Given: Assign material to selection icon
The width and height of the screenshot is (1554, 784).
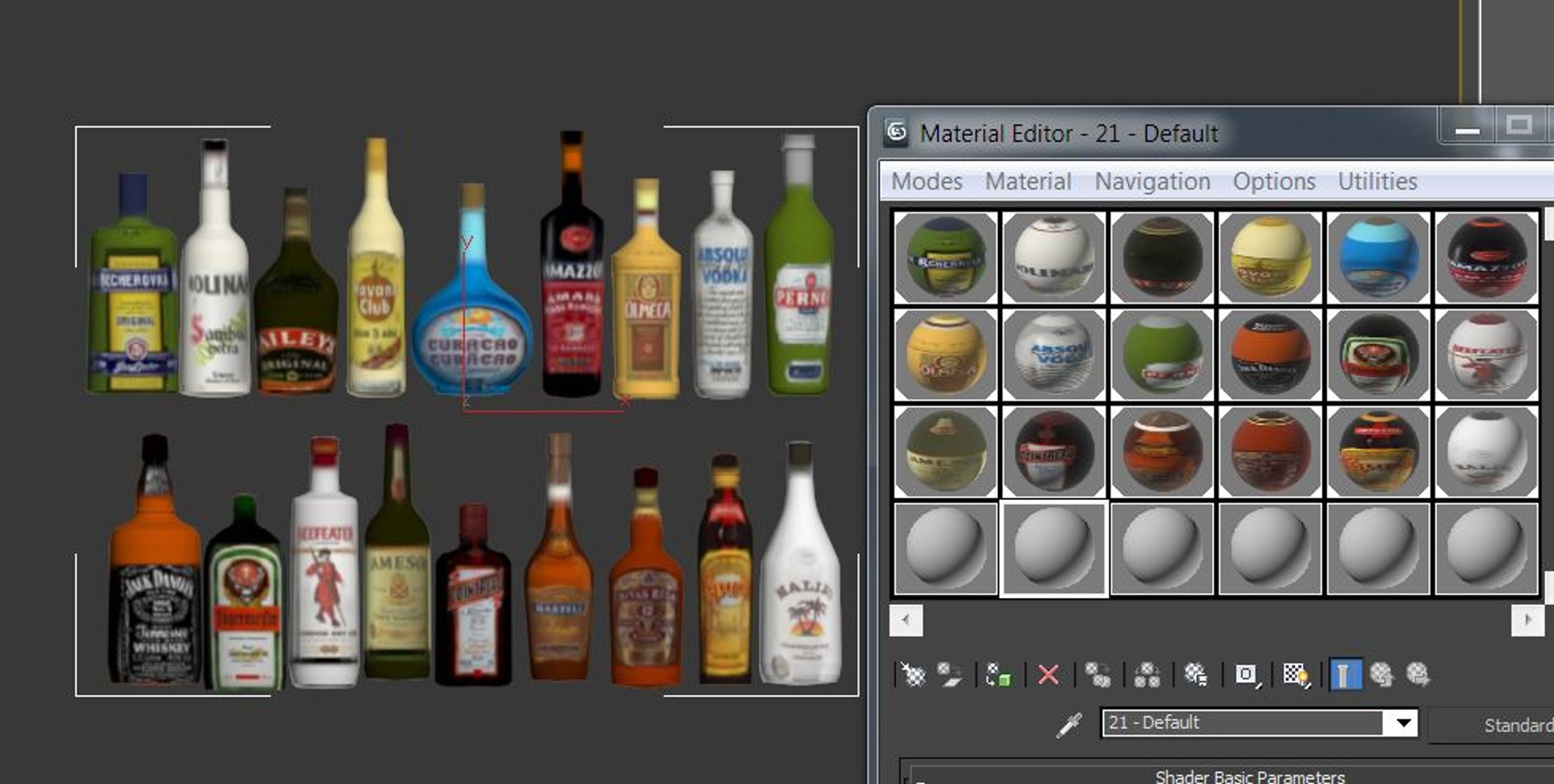Looking at the screenshot, I should click(999, 674).
